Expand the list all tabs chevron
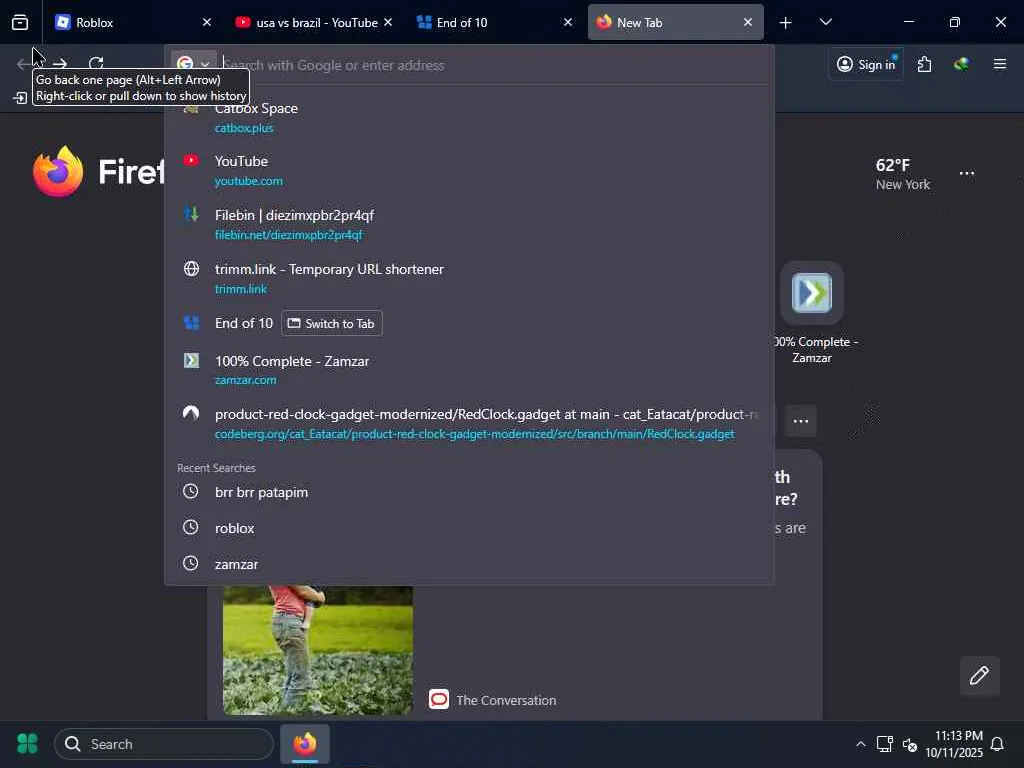The width and height of the screenshot is (1024, 768). tap(825, 22)
